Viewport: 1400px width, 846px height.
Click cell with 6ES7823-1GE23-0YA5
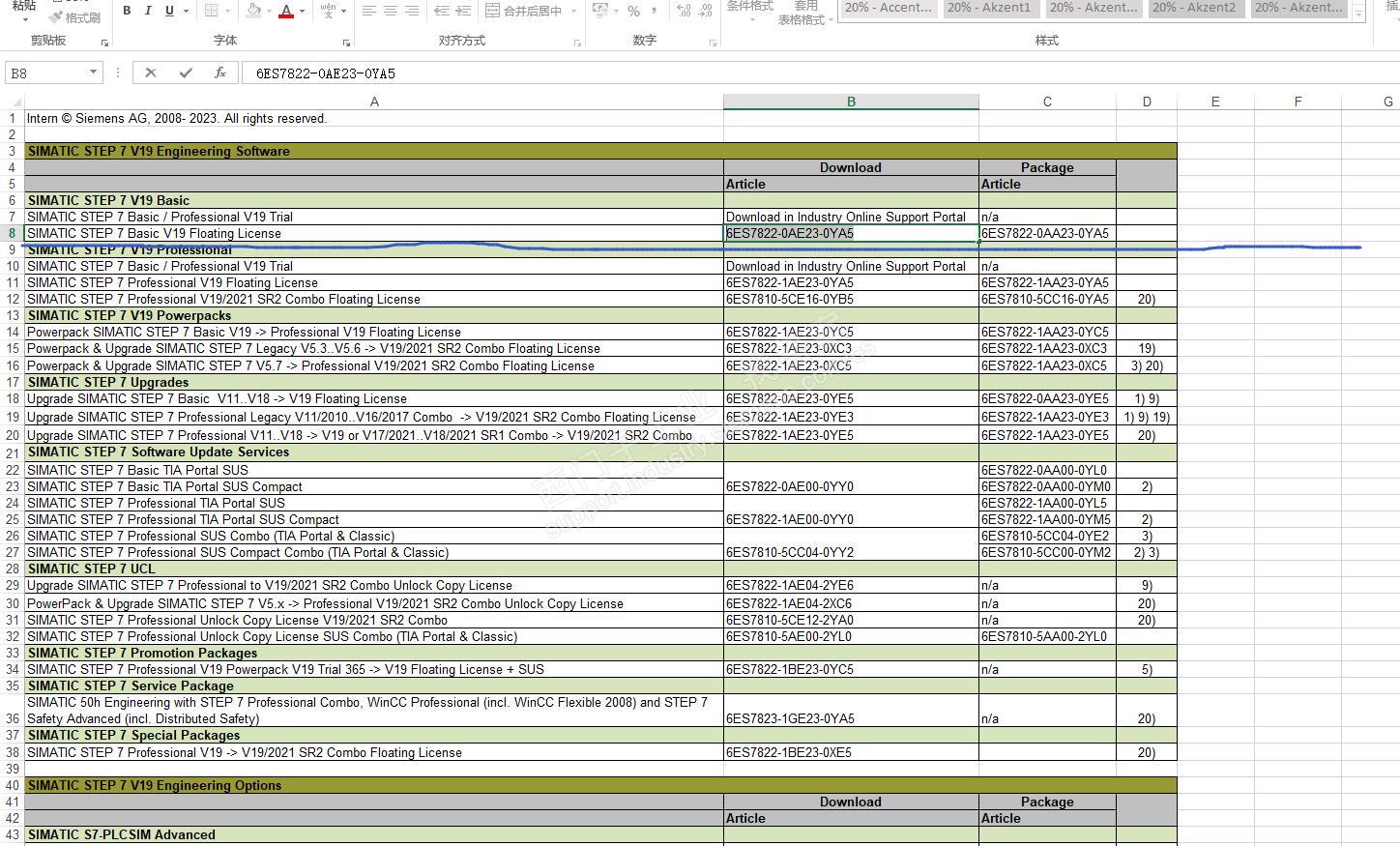coord(851,711)
